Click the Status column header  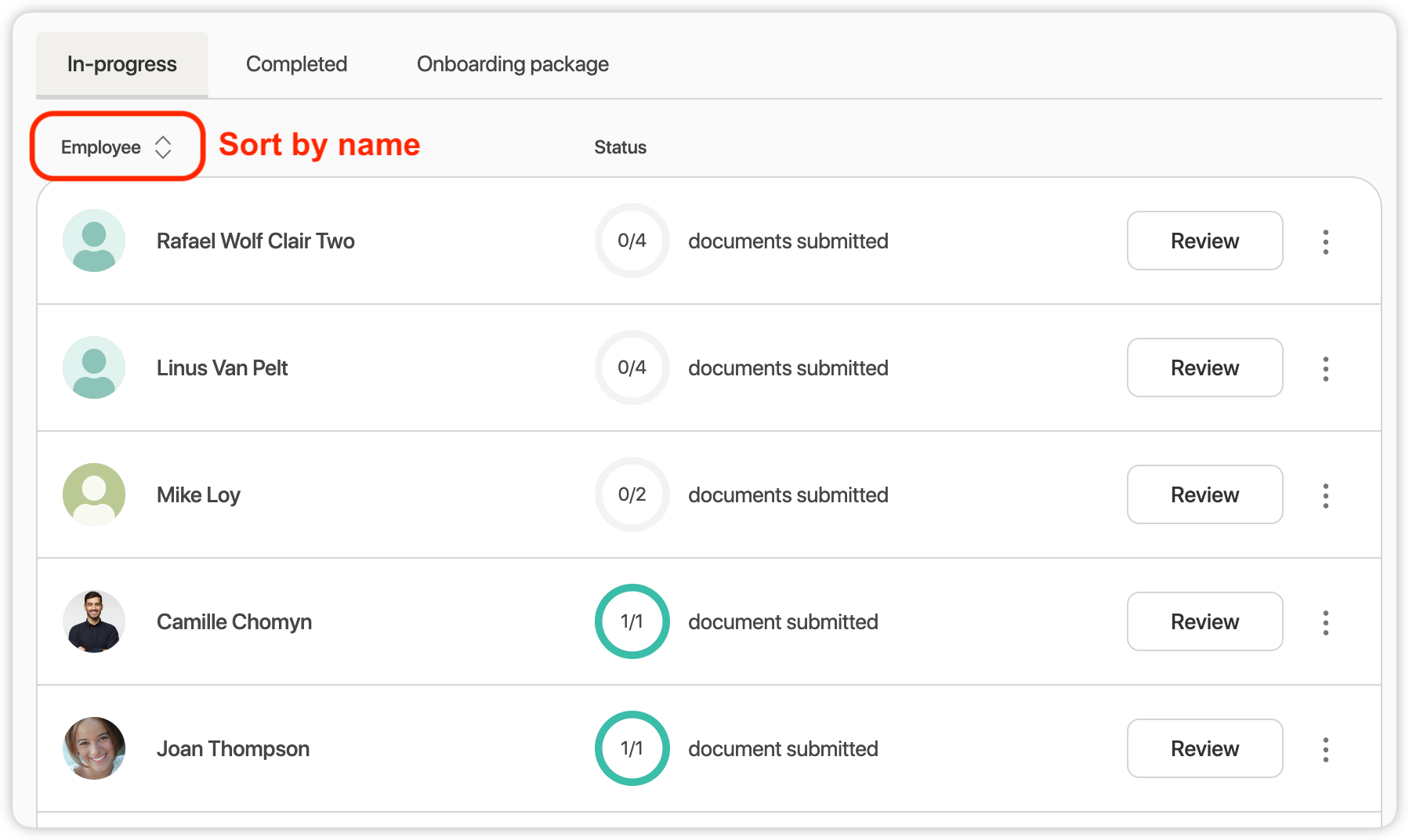(x=620, y=147)
